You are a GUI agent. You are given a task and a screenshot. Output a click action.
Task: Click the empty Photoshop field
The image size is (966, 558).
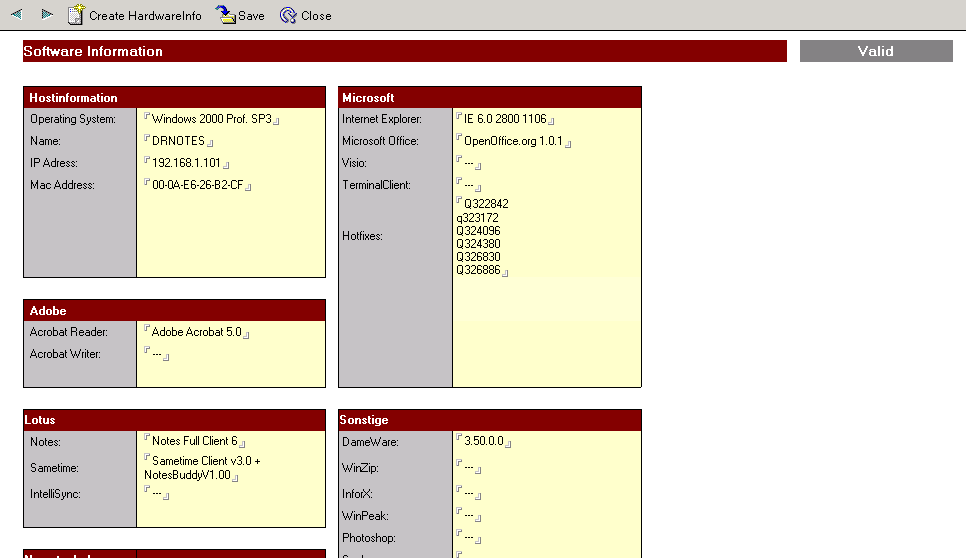click(x=468, y=538)
